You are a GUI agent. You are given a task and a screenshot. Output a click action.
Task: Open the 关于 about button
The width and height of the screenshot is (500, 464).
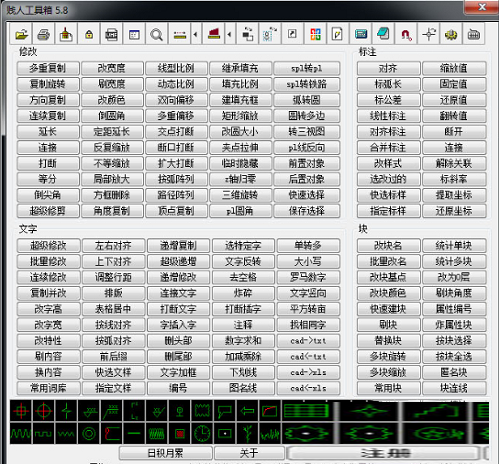pyautogui.click(x=249, y=453)
